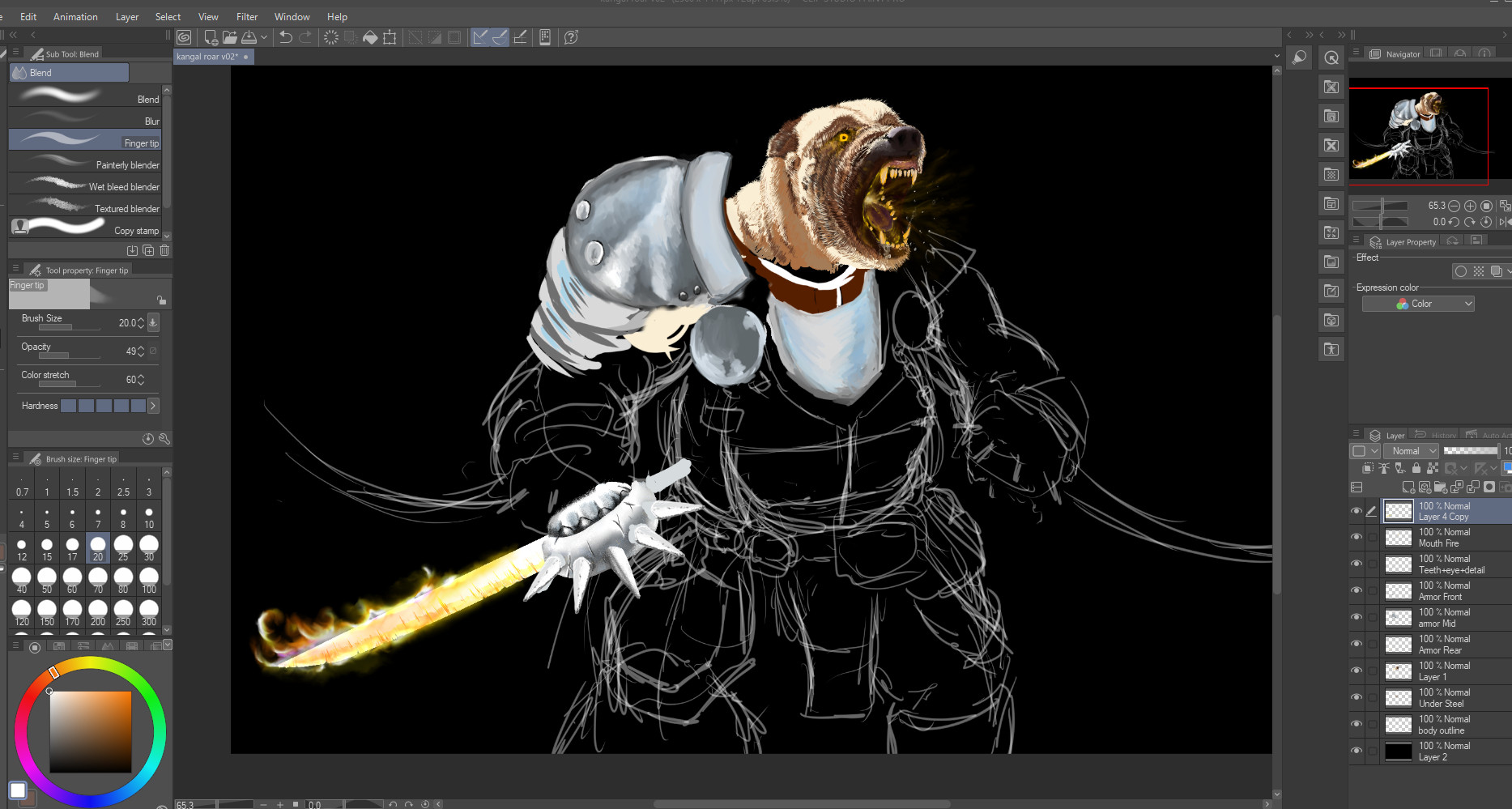Image resolution: width=1512 pixels, height=809 pixels.
Task: Hide the Amor Front layer
Action: click(x=1357, y=591)
